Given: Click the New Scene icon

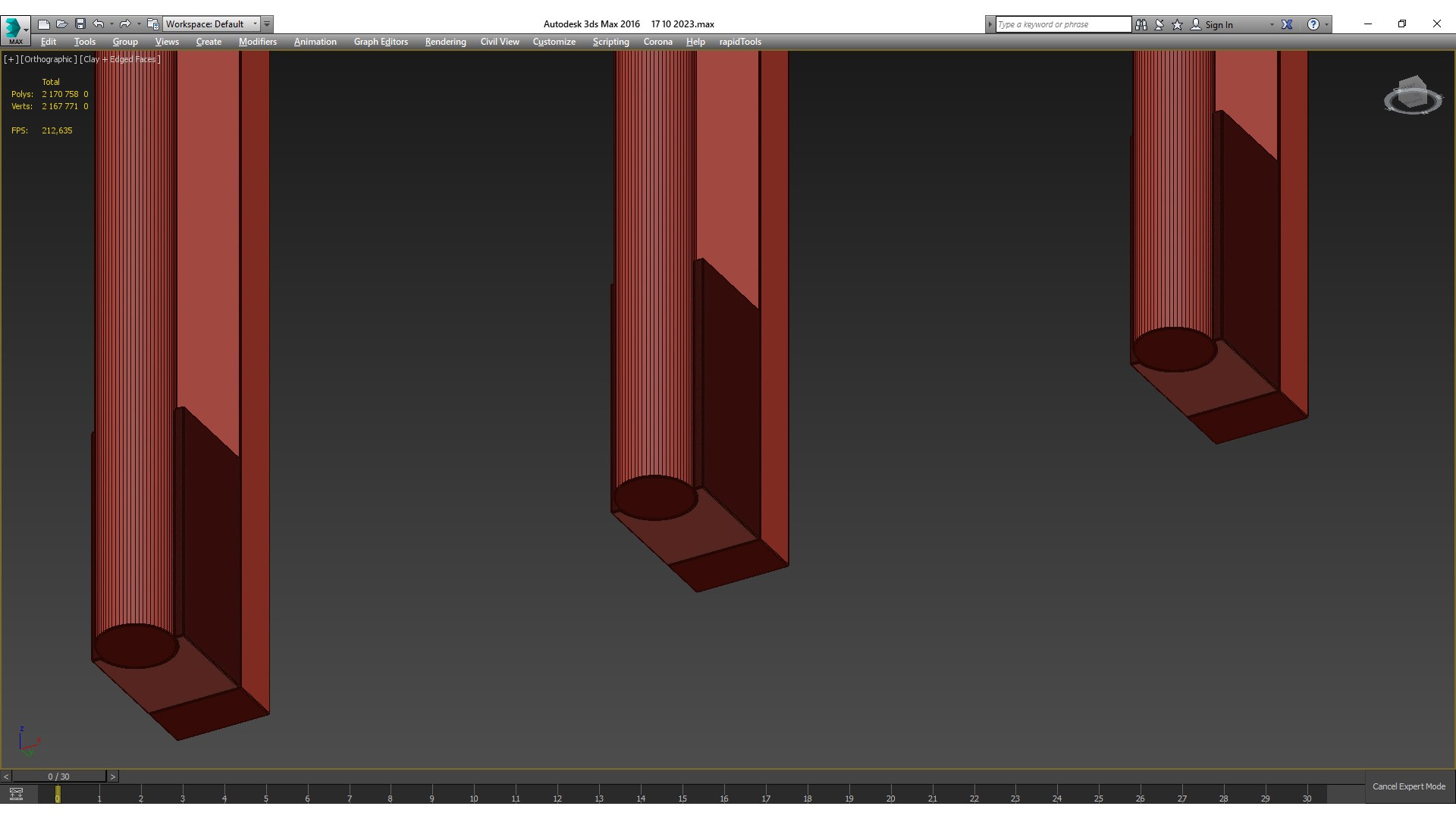Looking at the screenshot, I should tap(44, 24).
